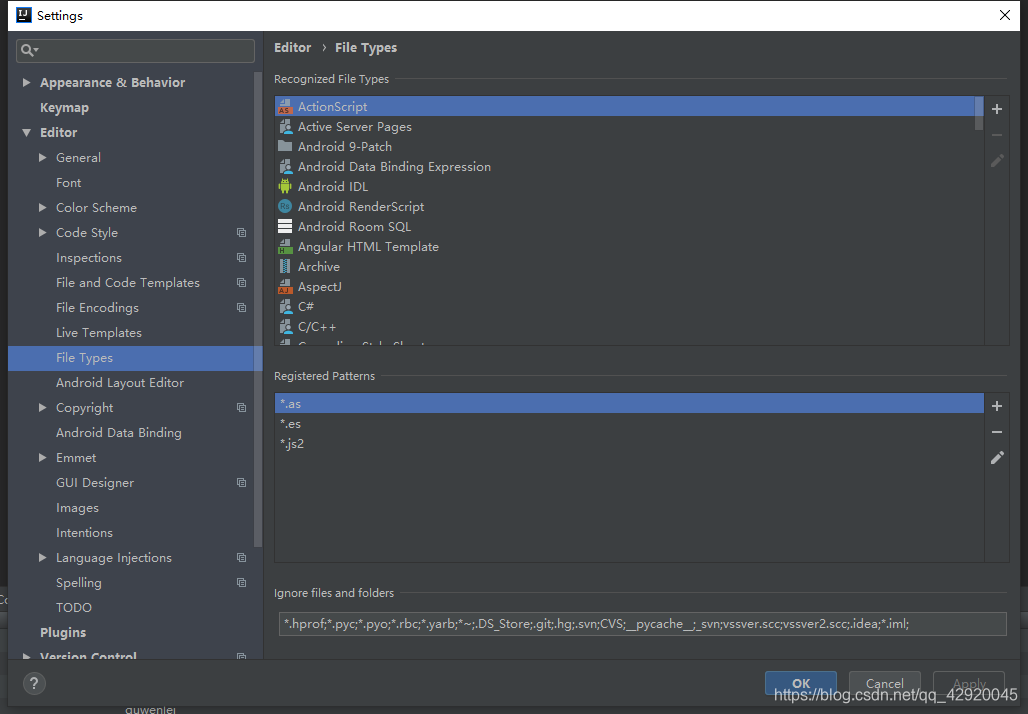Screen dimensions: 1028x714
Task: Click the file types list scrollbar
Action: tap(979, 113)
